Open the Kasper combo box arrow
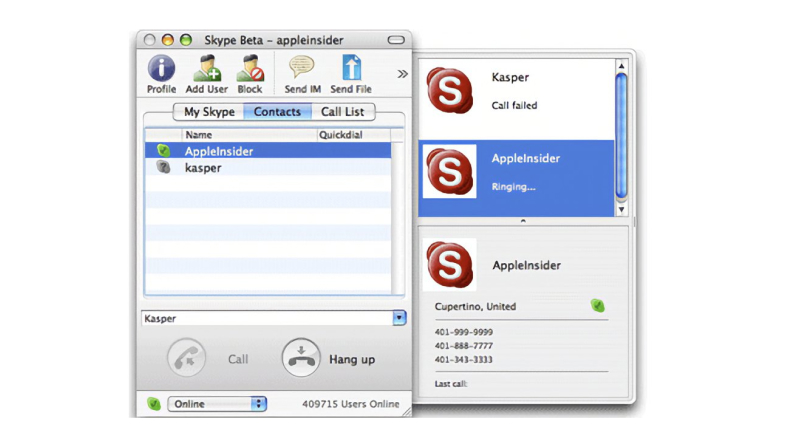 pyautogui.click(x=399, y=318)
